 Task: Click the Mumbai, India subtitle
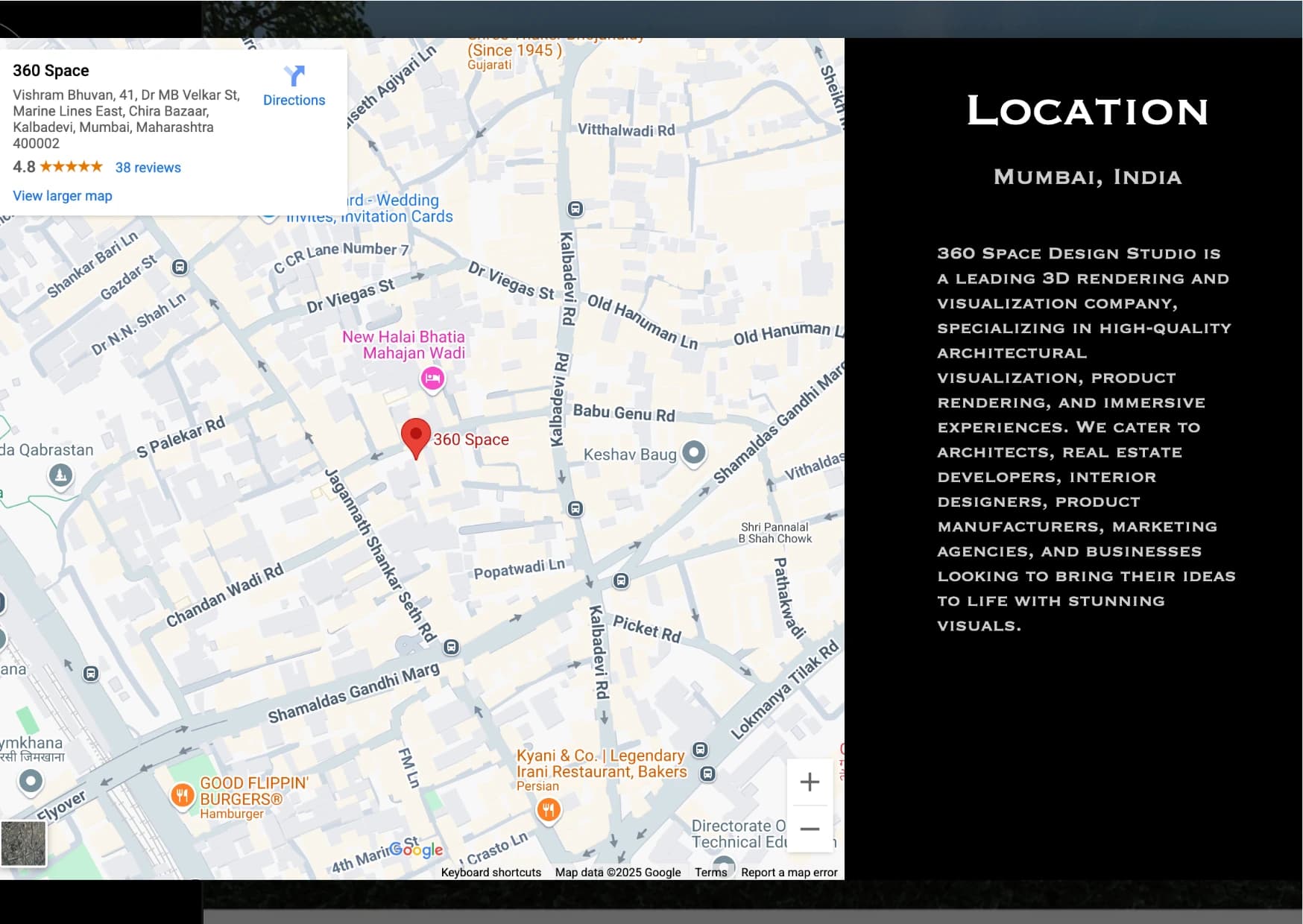coord(1088,177)
